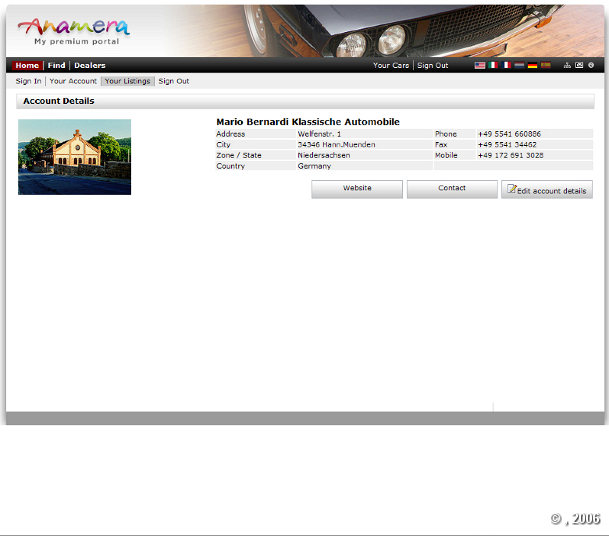Sign Out from the black top bar
Image resolution: width=609 pixels, height=536 pixels.
pos(433,65)
